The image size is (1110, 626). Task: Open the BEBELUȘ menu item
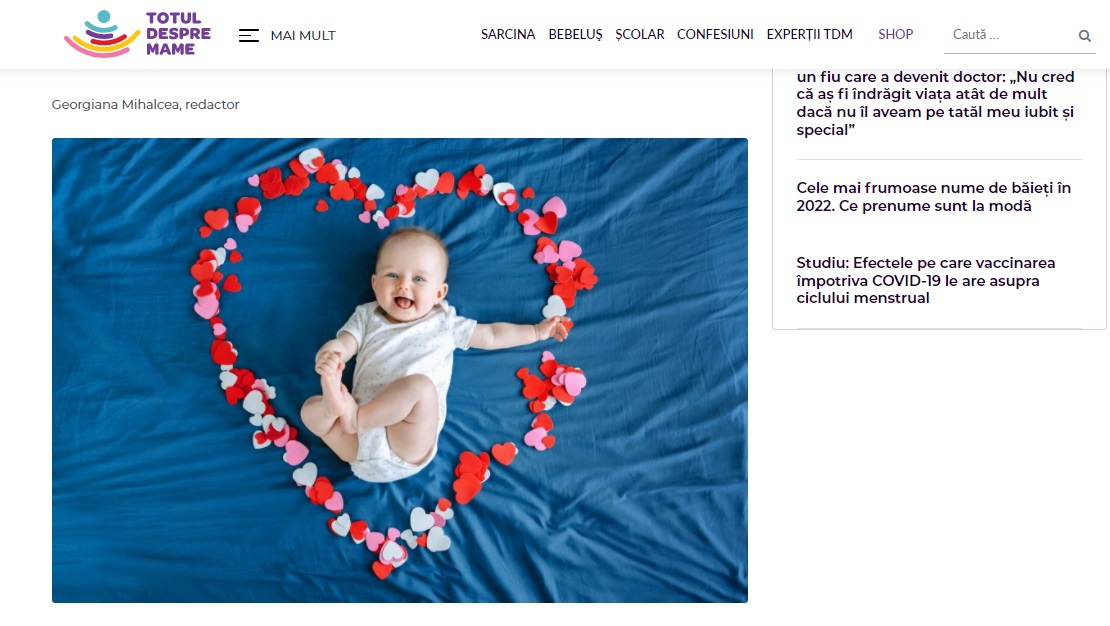(x=575, y=35)
